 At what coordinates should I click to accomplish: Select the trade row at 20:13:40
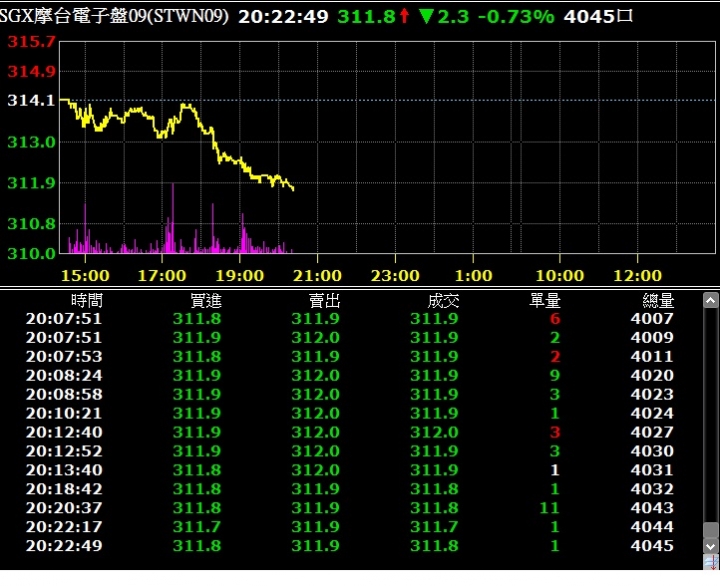[x=350, y=470]
